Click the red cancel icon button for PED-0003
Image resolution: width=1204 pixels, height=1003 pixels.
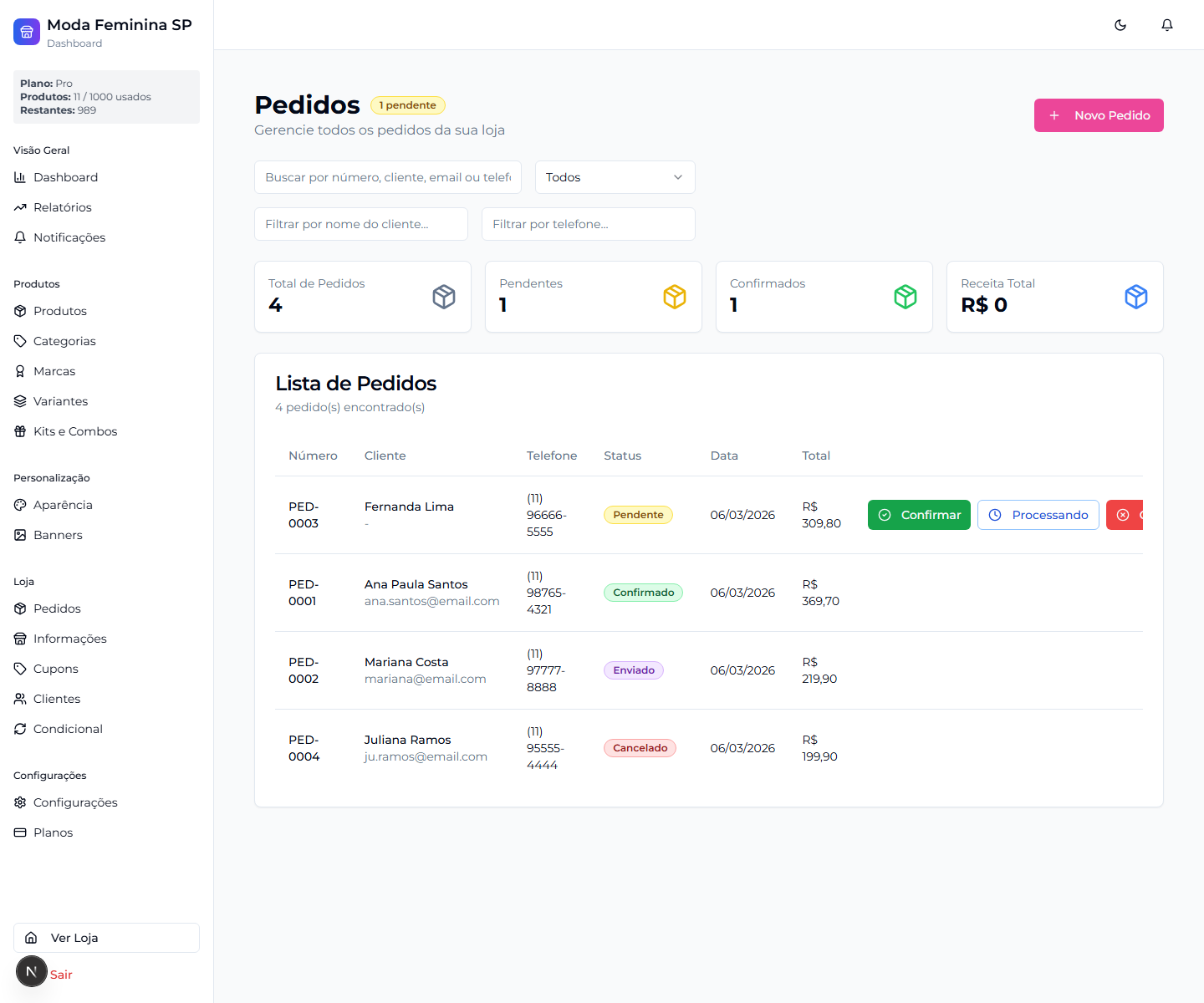[1125, 515]
